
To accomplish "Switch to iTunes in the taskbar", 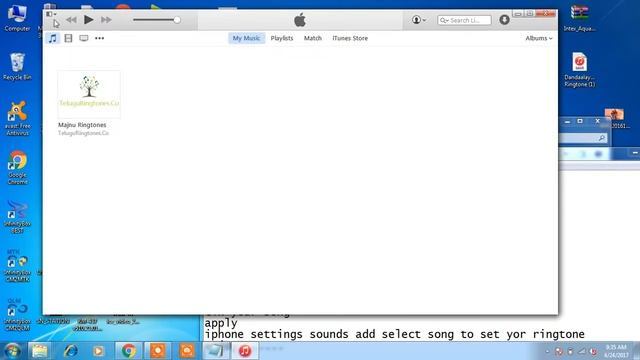I will pyautogui.click(x=245, y=351).
